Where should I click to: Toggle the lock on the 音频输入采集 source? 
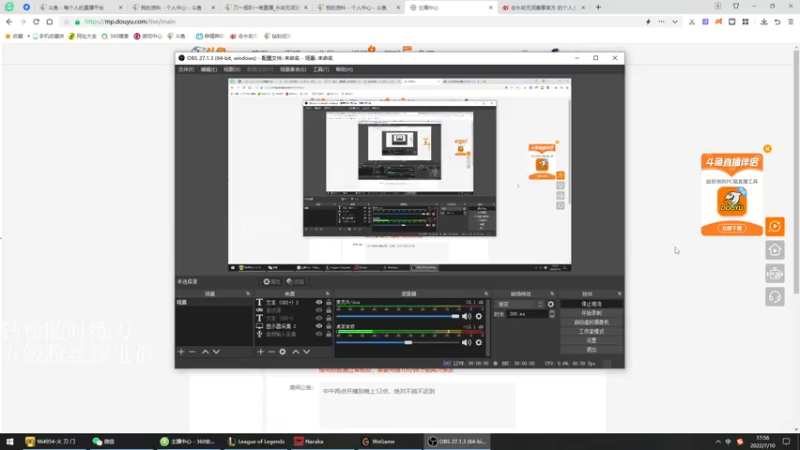coord(329,334)
